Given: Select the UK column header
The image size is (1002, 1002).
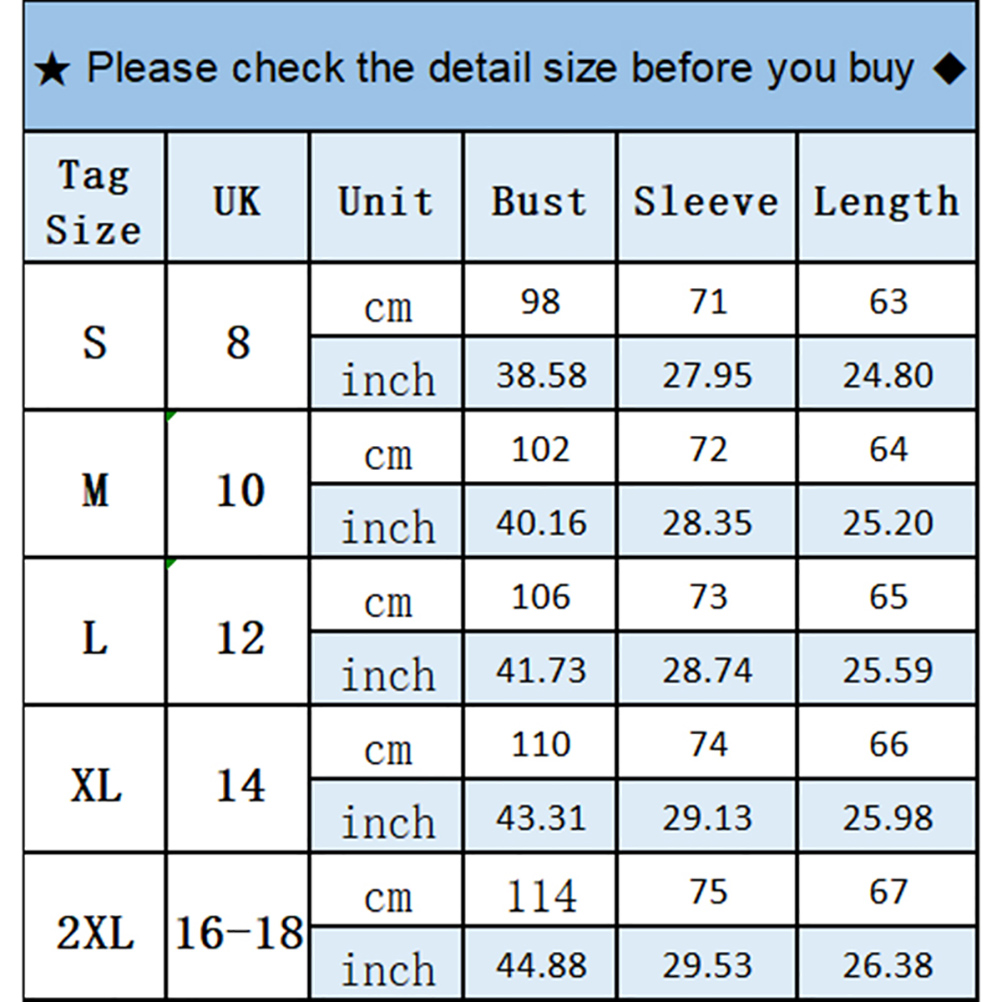Looking at the screenshot, I should click(x=237, y=201).
